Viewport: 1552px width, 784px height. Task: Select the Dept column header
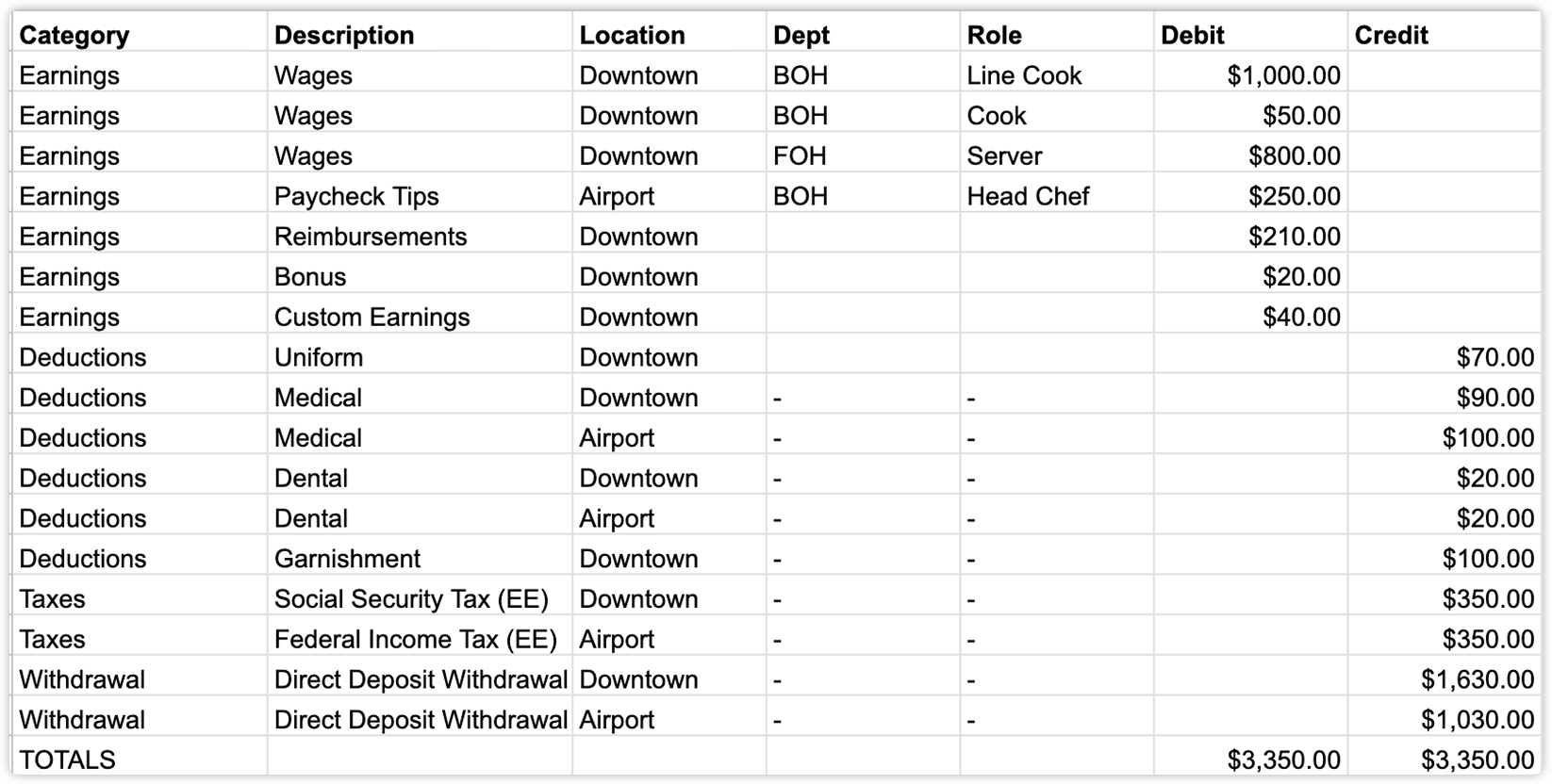(801, 35)
